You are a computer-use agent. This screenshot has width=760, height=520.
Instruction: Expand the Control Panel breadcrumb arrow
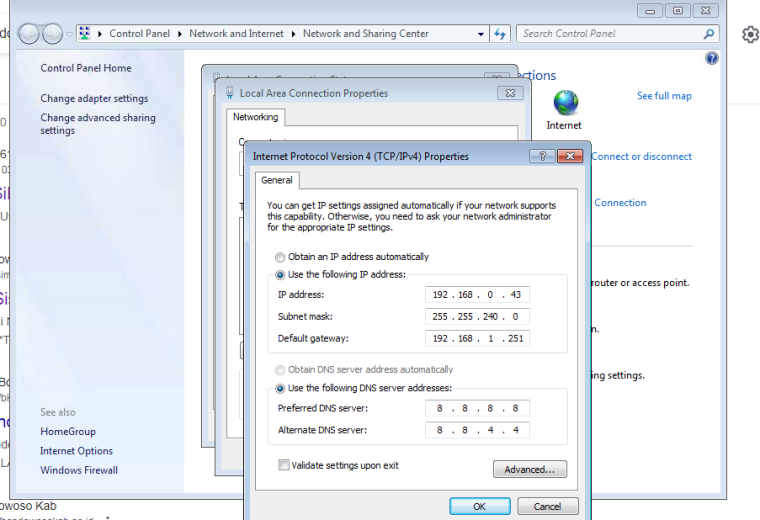[179, 34]
